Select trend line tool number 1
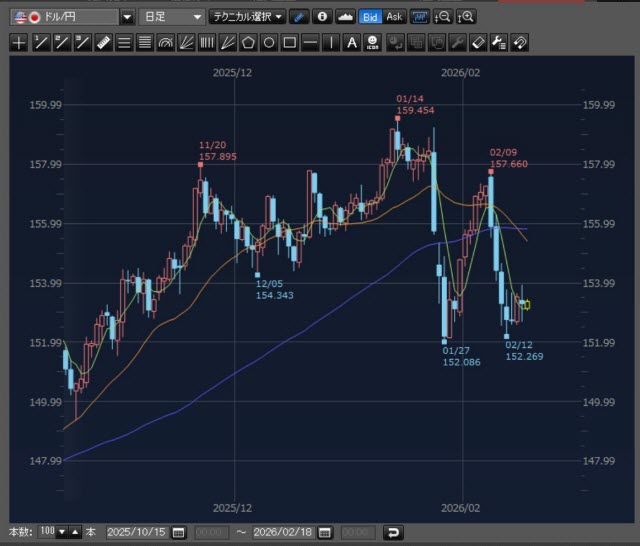This screenshot has width=640, height=546. click(40, 42)
